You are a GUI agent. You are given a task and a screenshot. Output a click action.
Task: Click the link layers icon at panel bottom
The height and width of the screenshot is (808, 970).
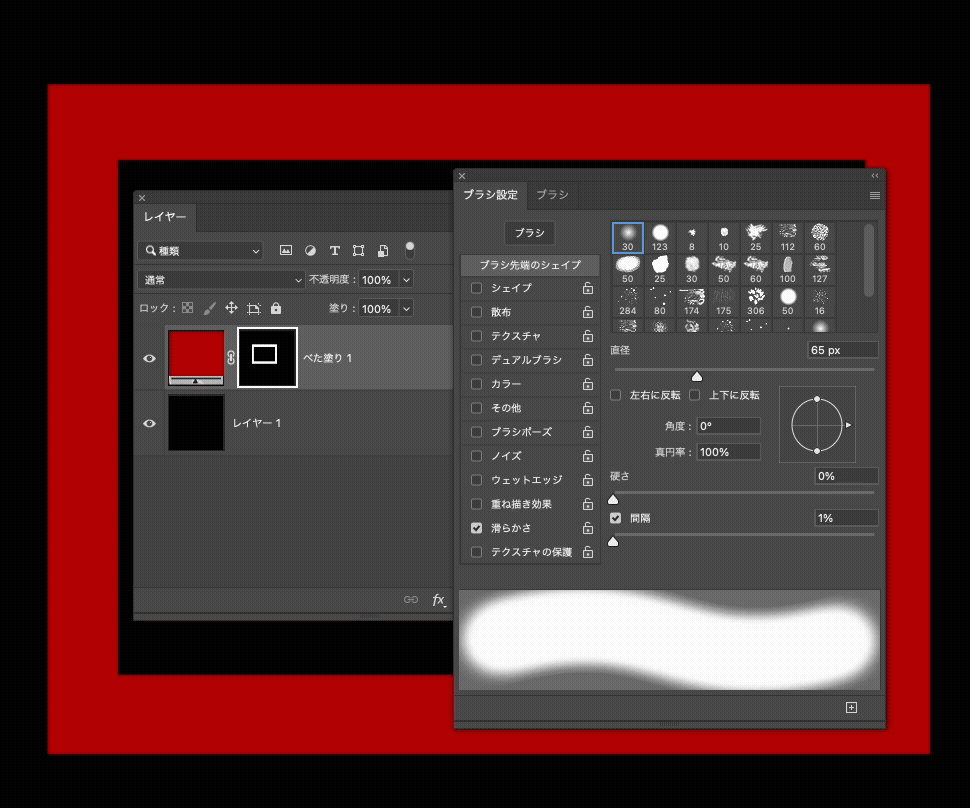tap(411, 599)
